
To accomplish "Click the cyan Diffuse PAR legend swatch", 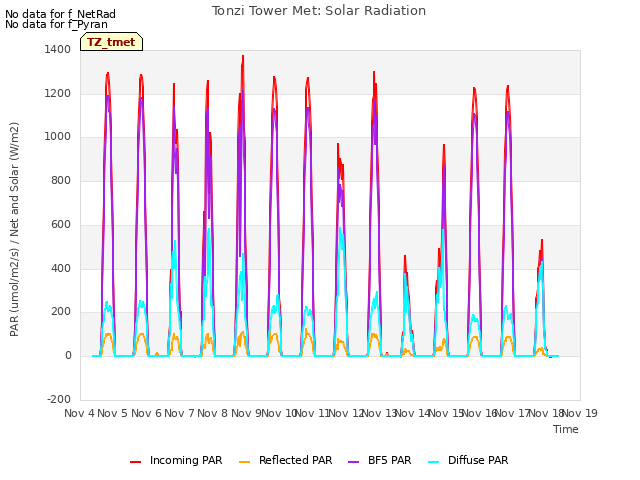I will (434, 462).
